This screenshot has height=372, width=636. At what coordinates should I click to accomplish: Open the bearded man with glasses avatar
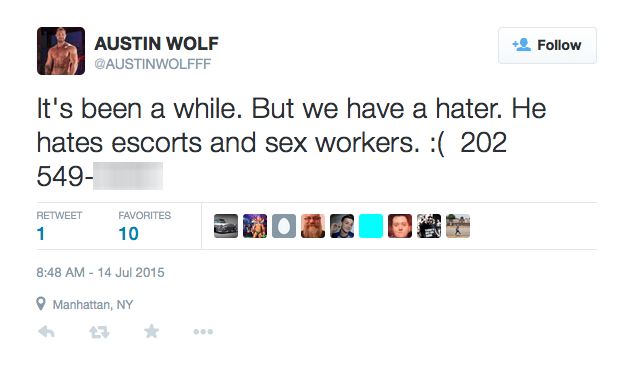(x=313, y=226)
